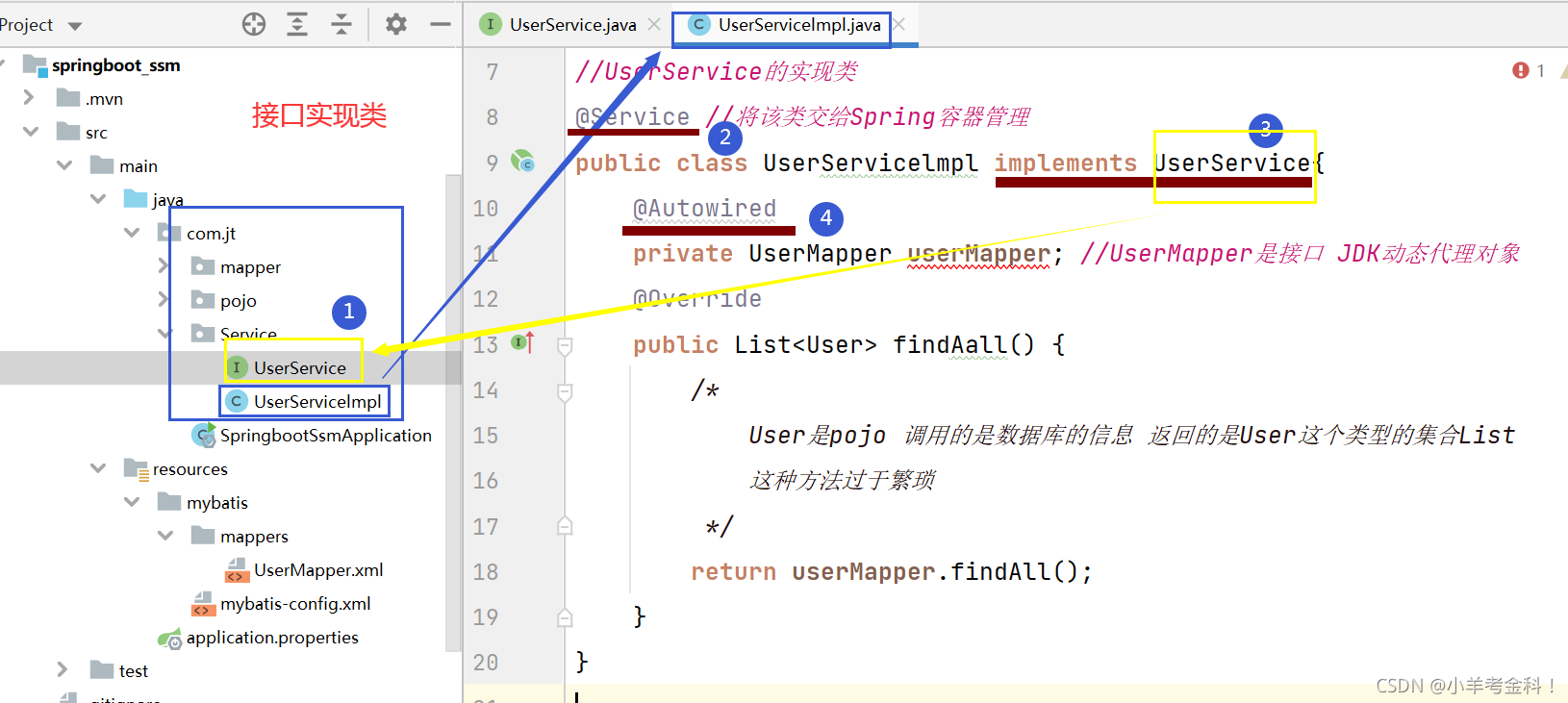Collapse the resources folder
The width and height of the screenshot is (1568, 703).
[98, 468]
